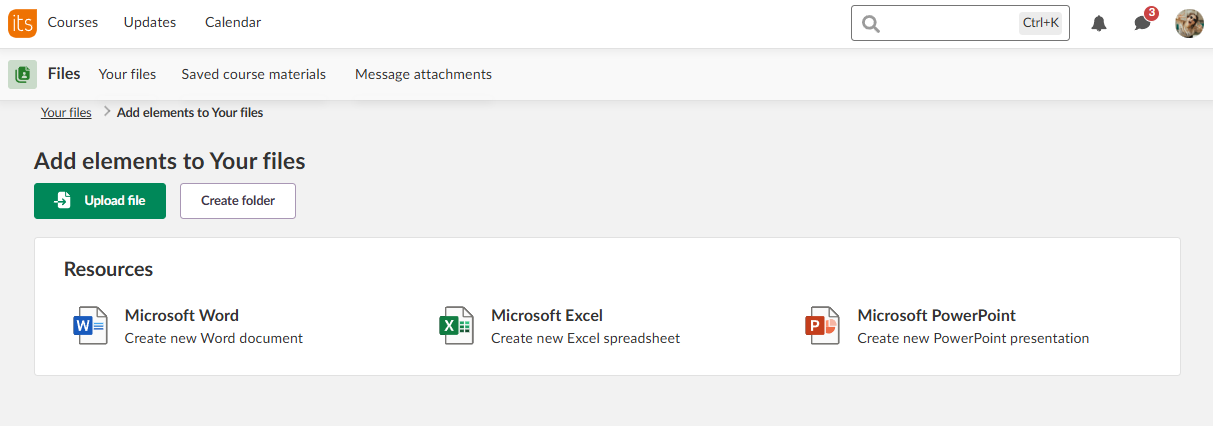Follow the Your files breadcrumb link
The image size is (1213, 426).
pyautogui.click(x=66, y=113)
